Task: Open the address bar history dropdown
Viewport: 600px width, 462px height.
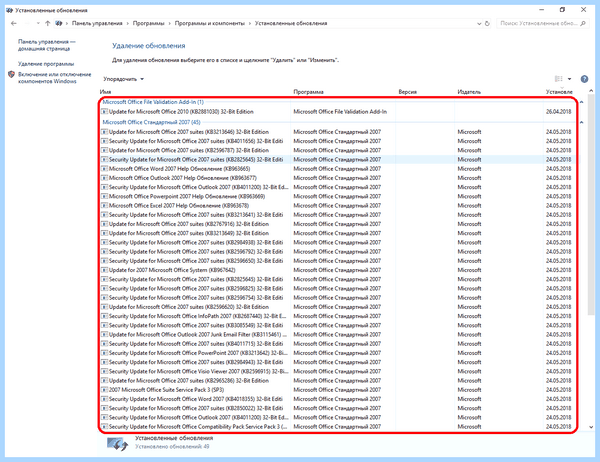Action: (479, 24)
